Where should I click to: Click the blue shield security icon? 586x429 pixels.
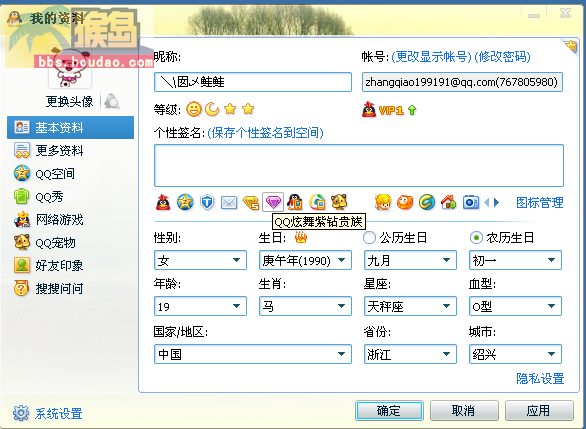click(207, 202)
